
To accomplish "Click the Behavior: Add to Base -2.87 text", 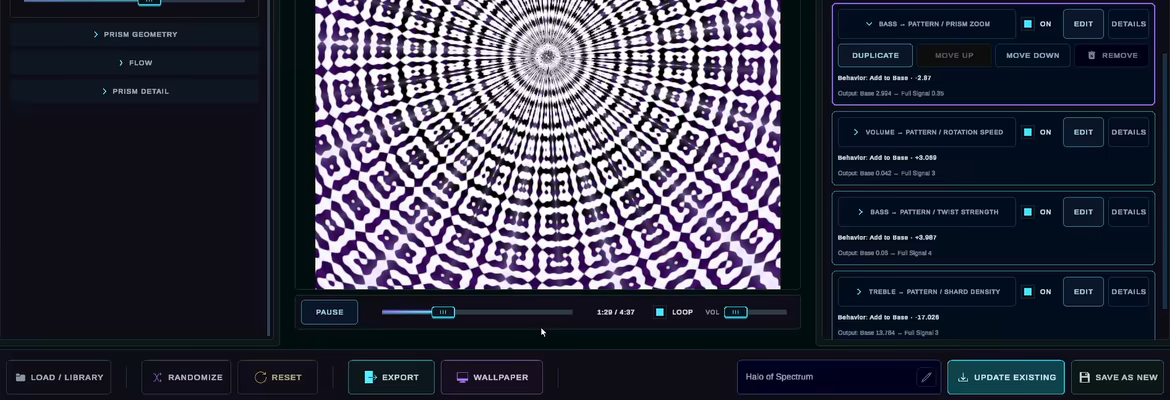I will coord(884,78).
